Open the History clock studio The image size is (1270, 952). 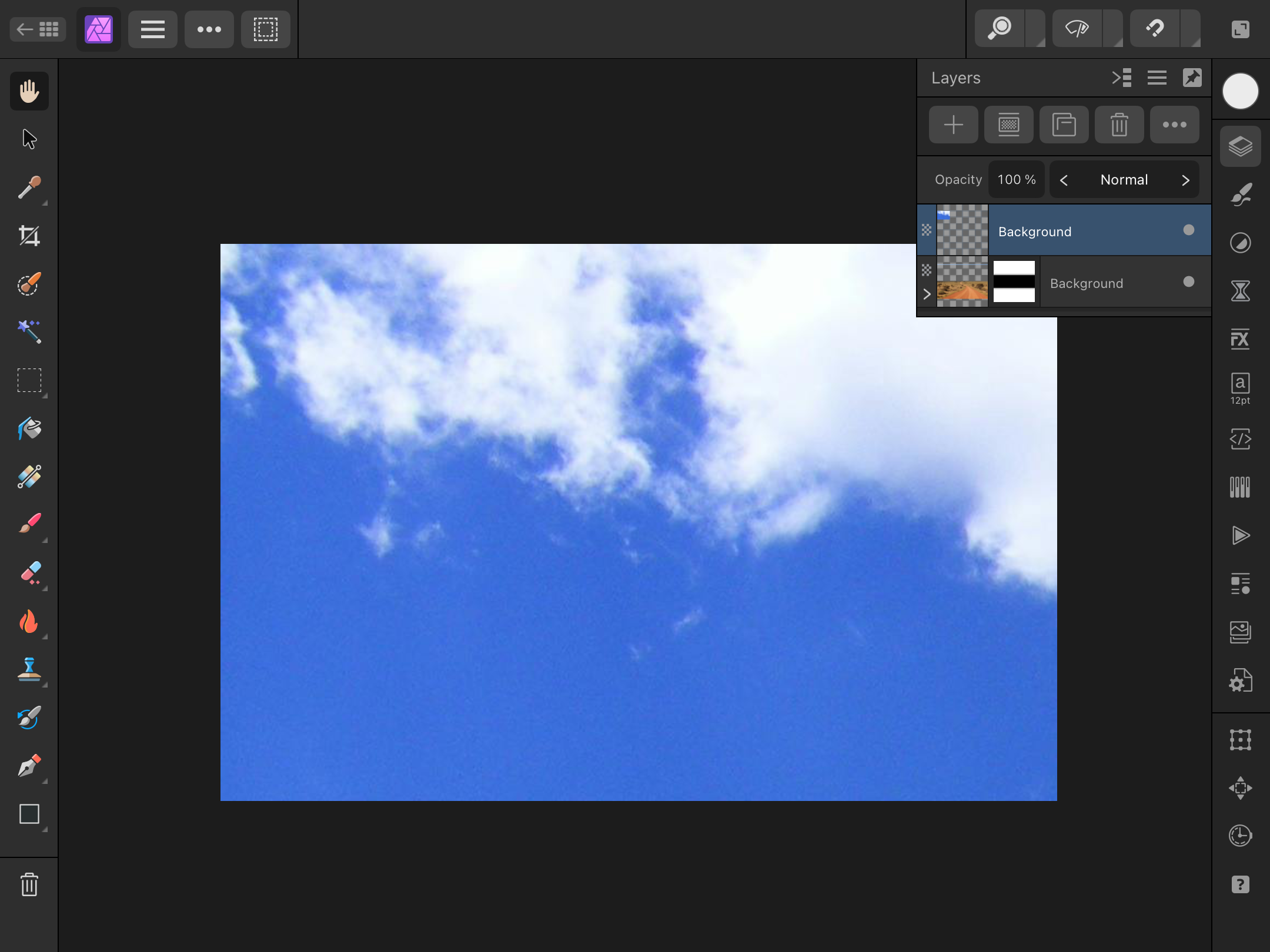pos(1241,836)
